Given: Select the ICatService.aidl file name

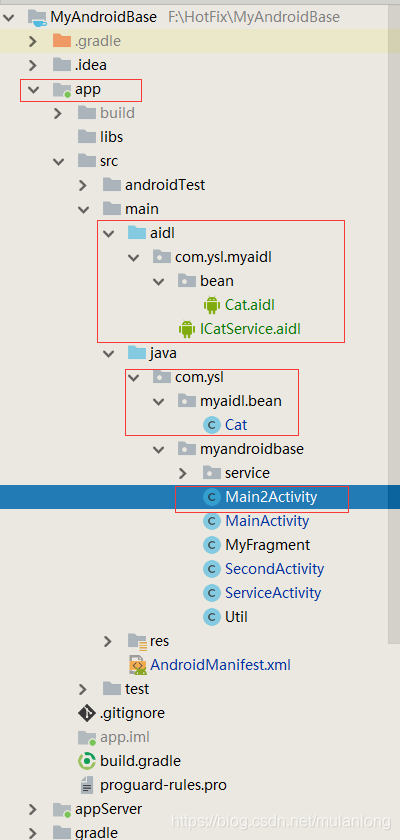Looking at the screenshot, I should (250, 329).
